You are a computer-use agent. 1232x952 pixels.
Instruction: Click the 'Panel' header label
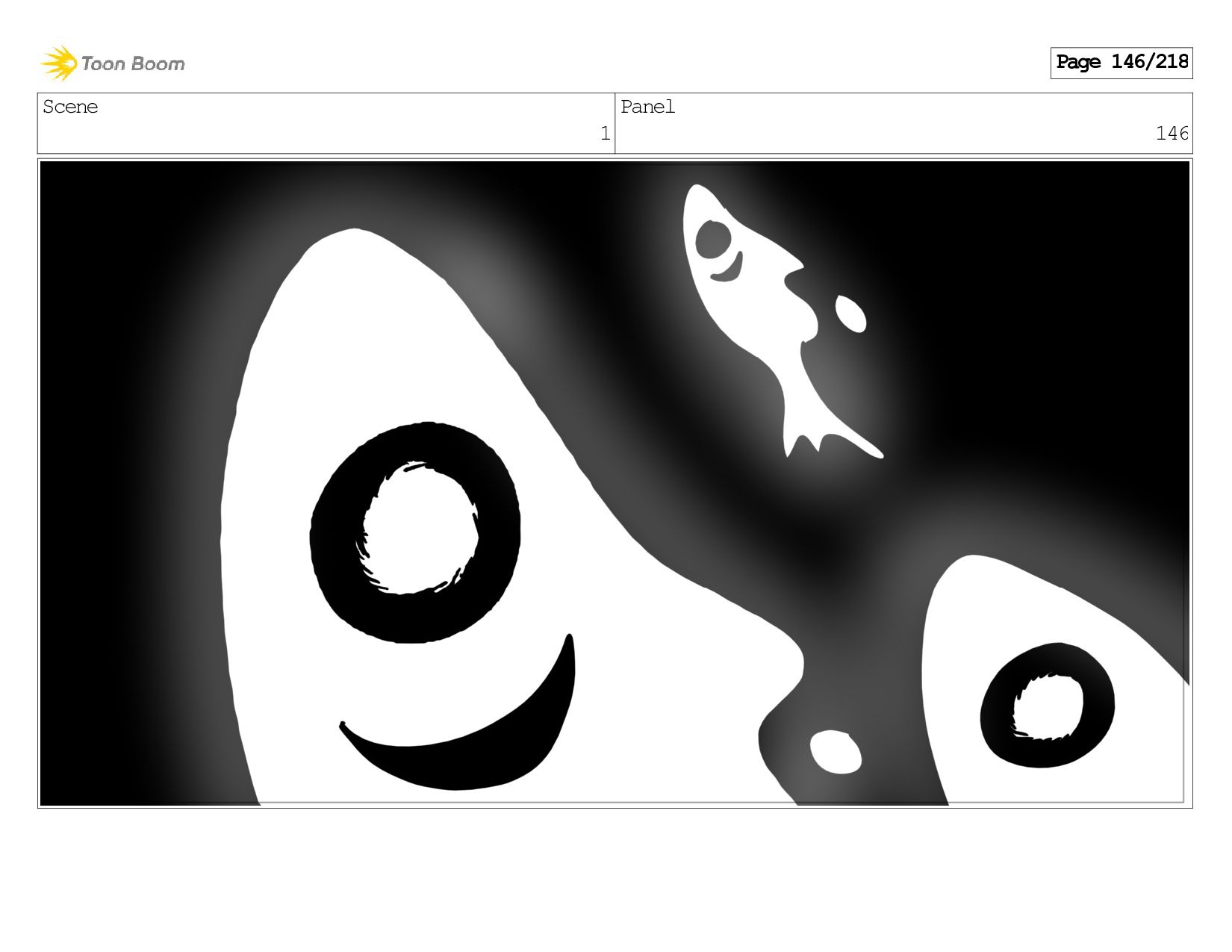click(x=647, y=107)
